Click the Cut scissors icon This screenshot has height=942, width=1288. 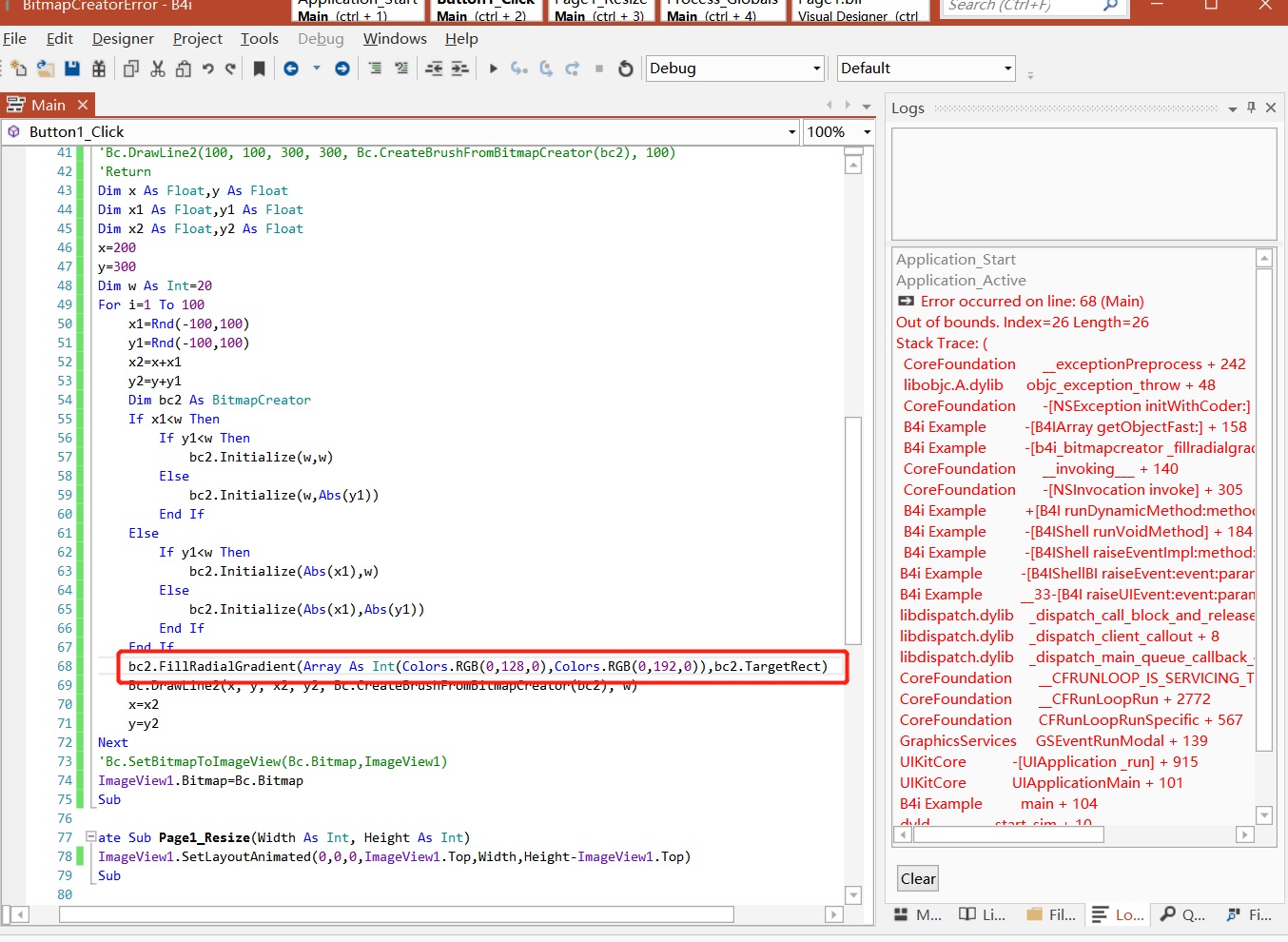[x=158, y=69]
